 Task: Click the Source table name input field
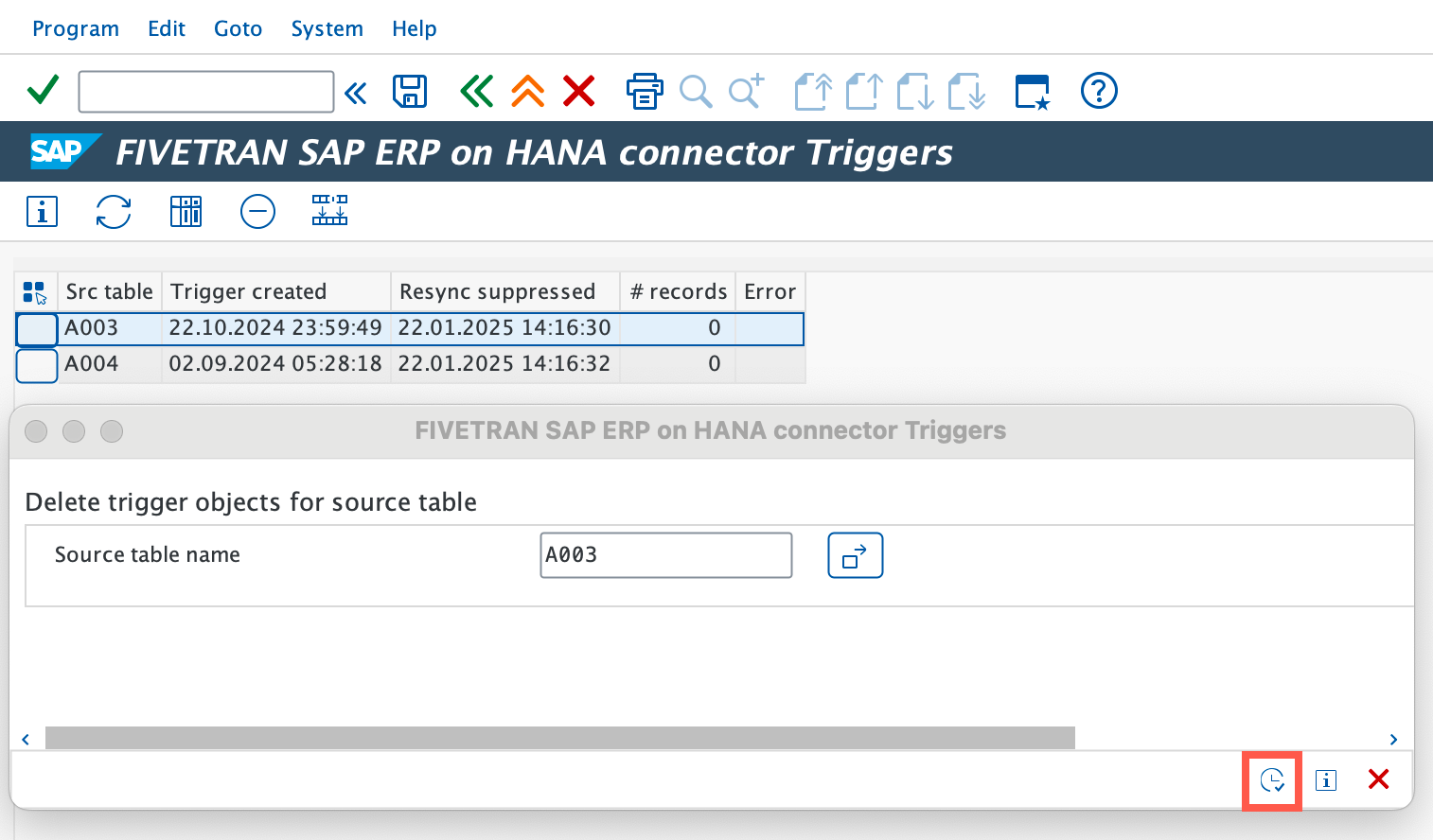click(x=666, y=555)
